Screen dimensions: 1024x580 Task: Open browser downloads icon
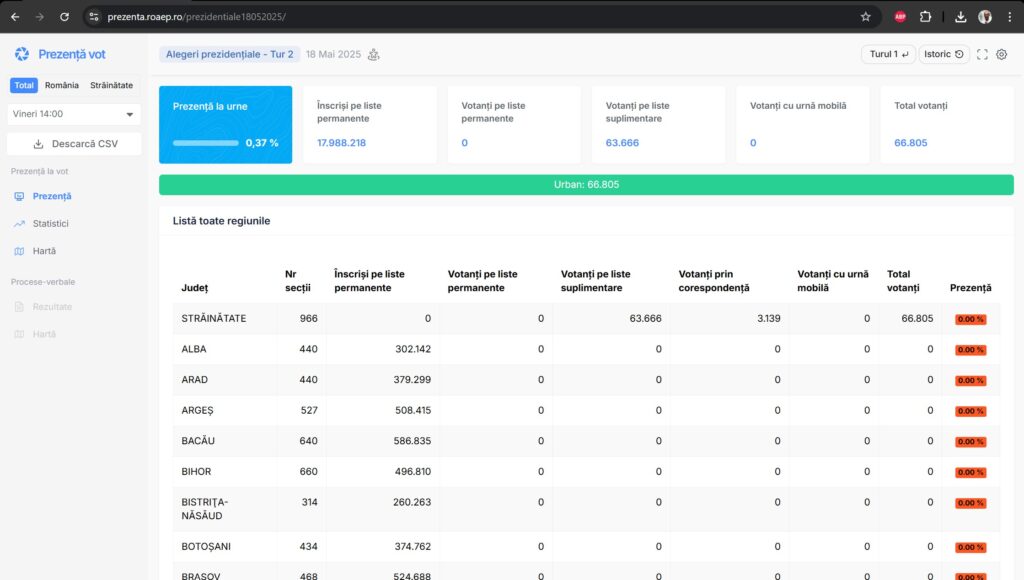pyautogui.click(x=960, y=17)
